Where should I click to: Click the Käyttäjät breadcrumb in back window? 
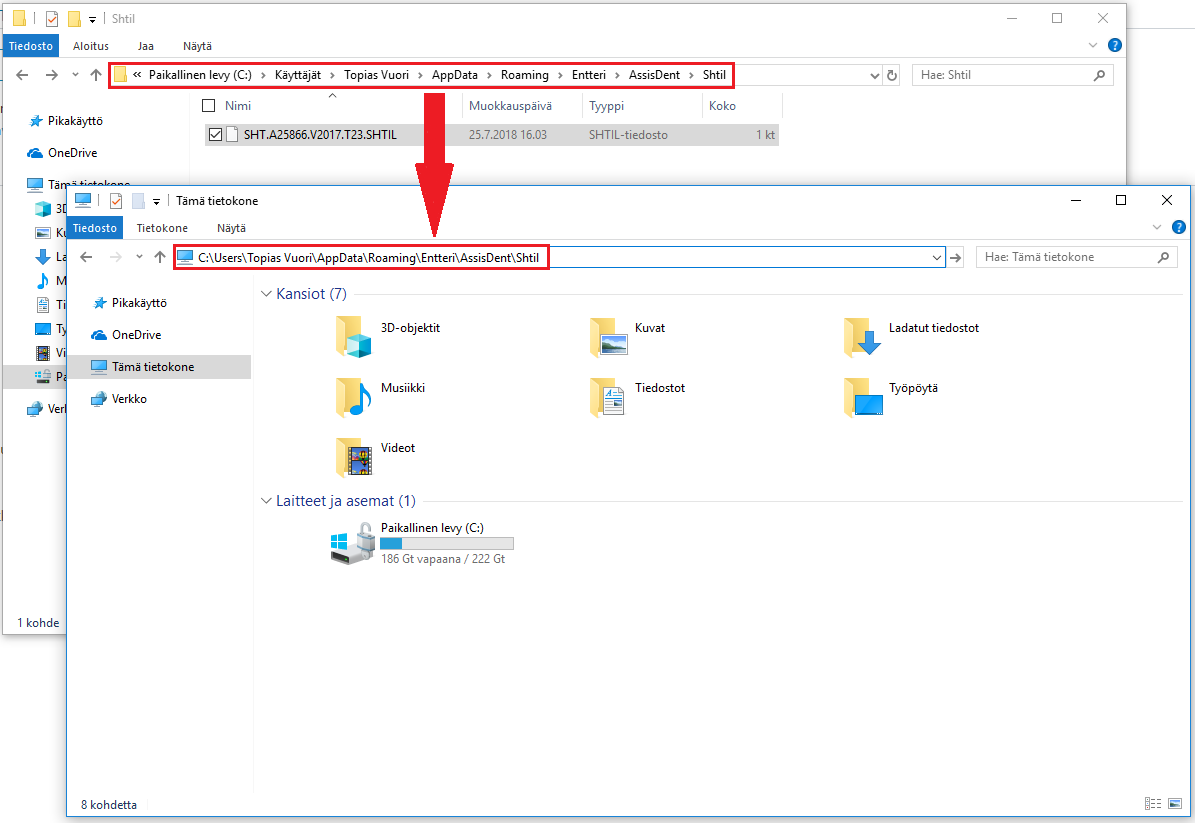[297, 75]
